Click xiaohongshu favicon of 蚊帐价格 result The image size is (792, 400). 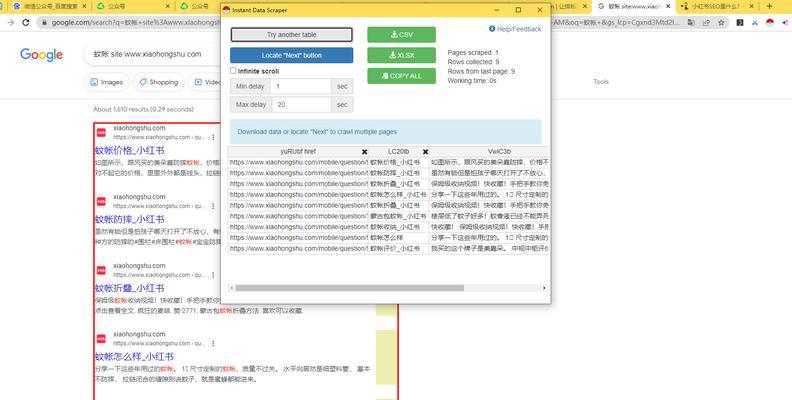click(x=101, y=132)
